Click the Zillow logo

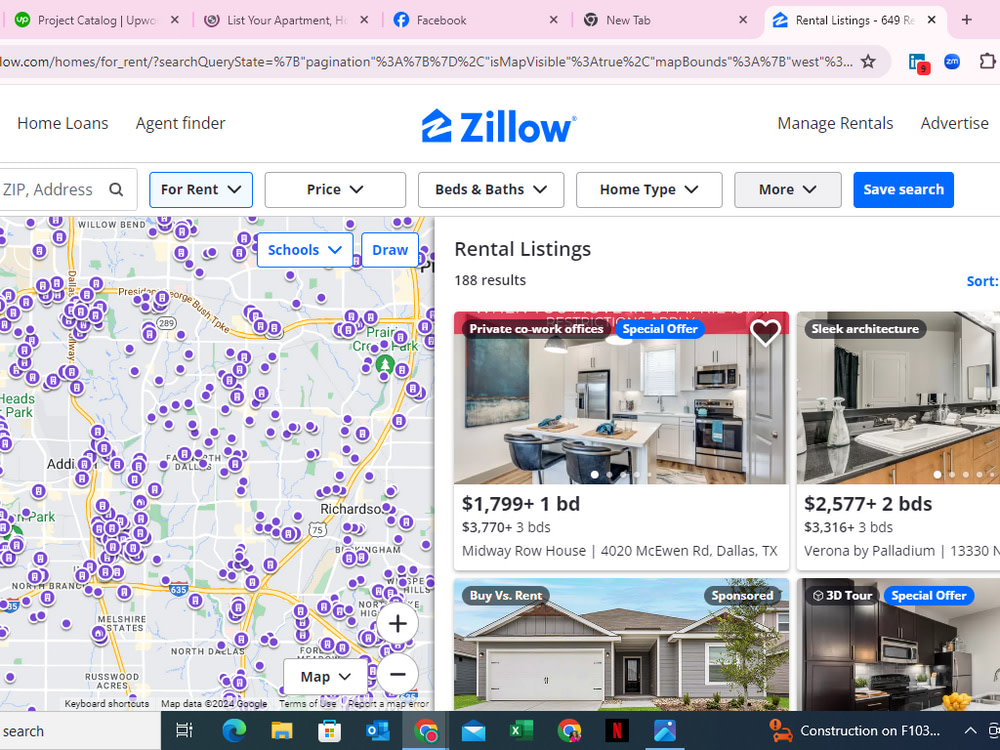pyautogui.click(x=499, y=126)
